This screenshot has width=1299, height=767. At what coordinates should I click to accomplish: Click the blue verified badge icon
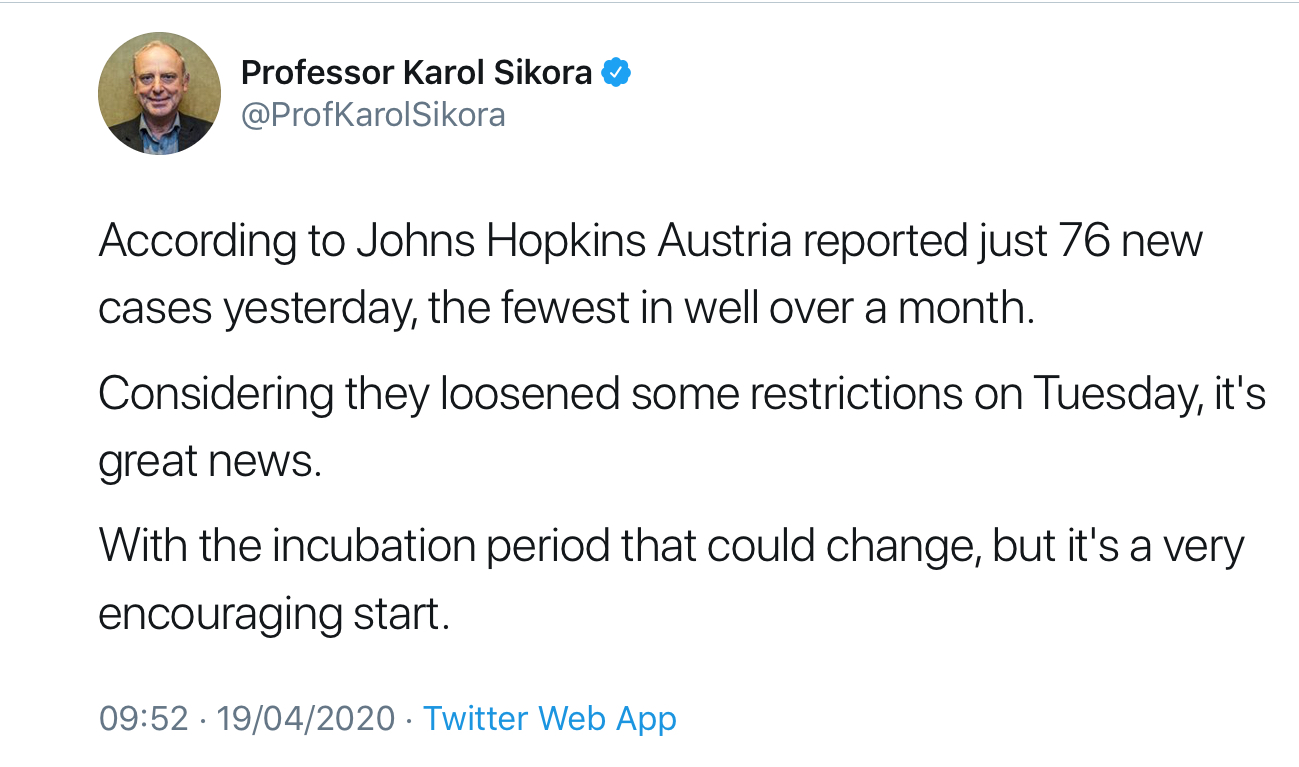(615, 72)
